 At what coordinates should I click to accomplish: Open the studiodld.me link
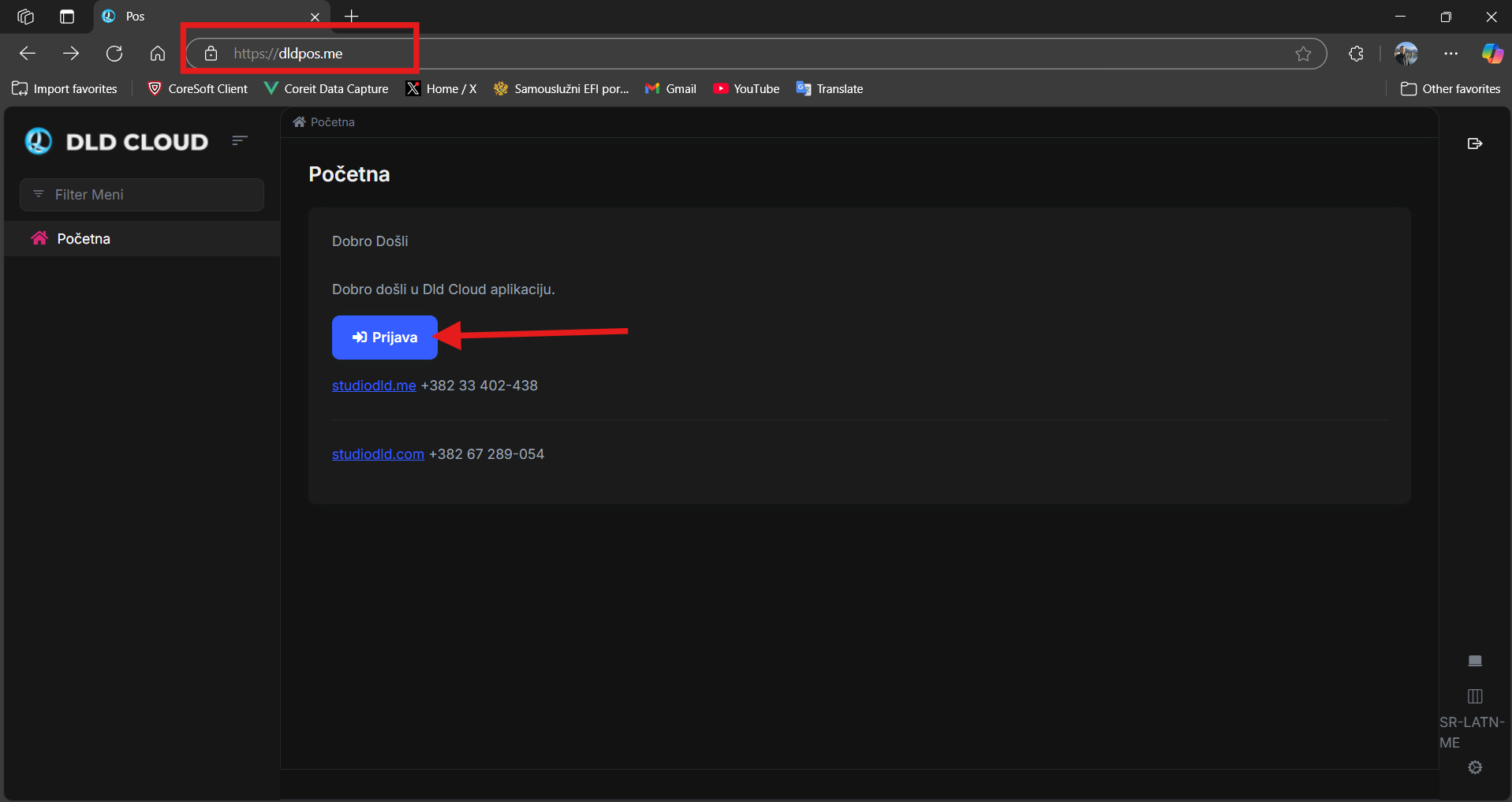click(374, 386)
